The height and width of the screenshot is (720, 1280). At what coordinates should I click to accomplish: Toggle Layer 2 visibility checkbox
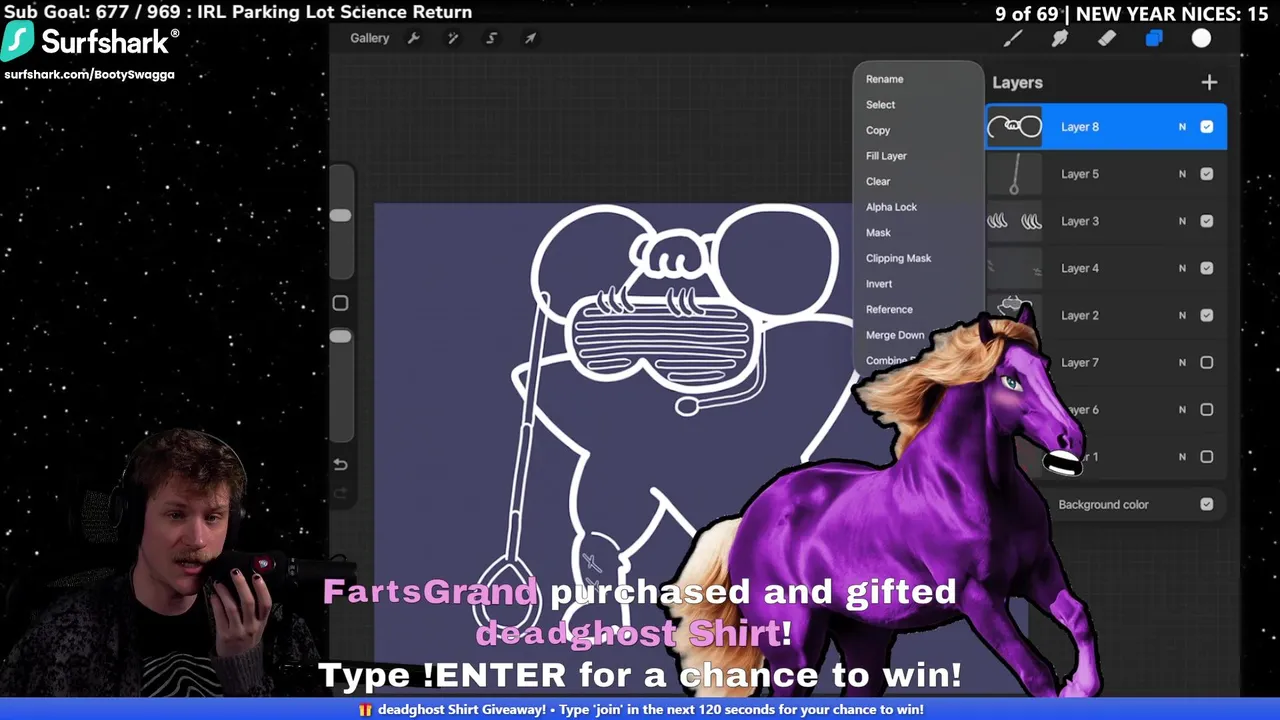click(1207, 315)
